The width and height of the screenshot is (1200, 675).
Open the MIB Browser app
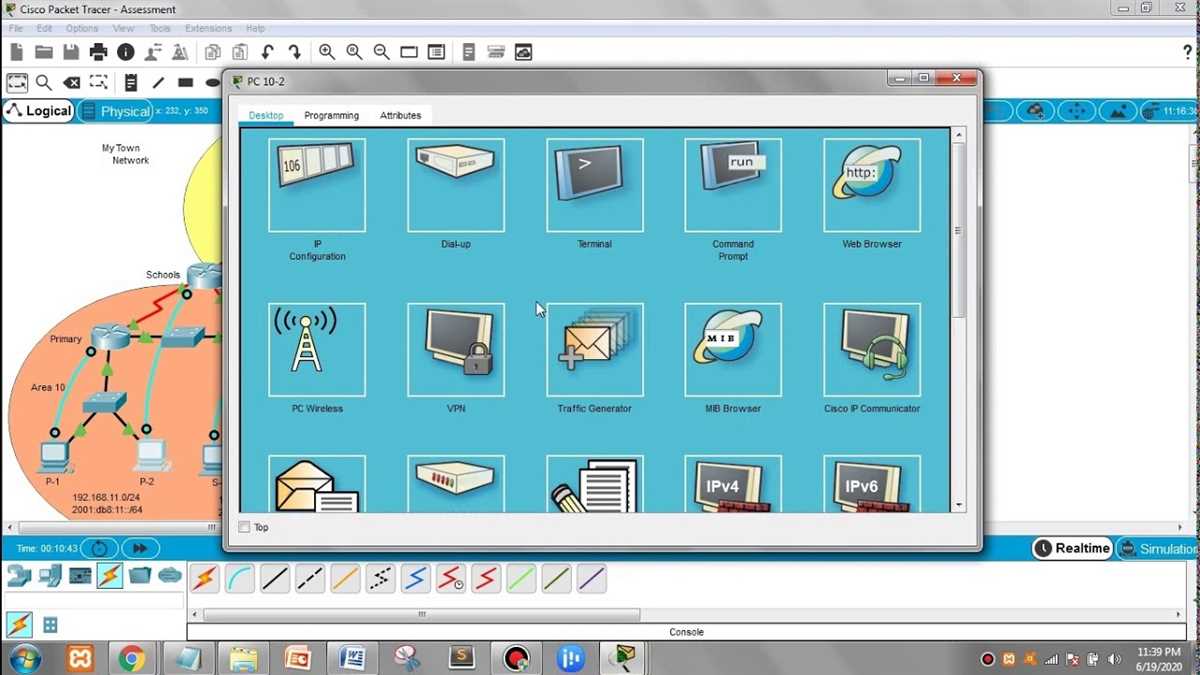pos(733,350)
